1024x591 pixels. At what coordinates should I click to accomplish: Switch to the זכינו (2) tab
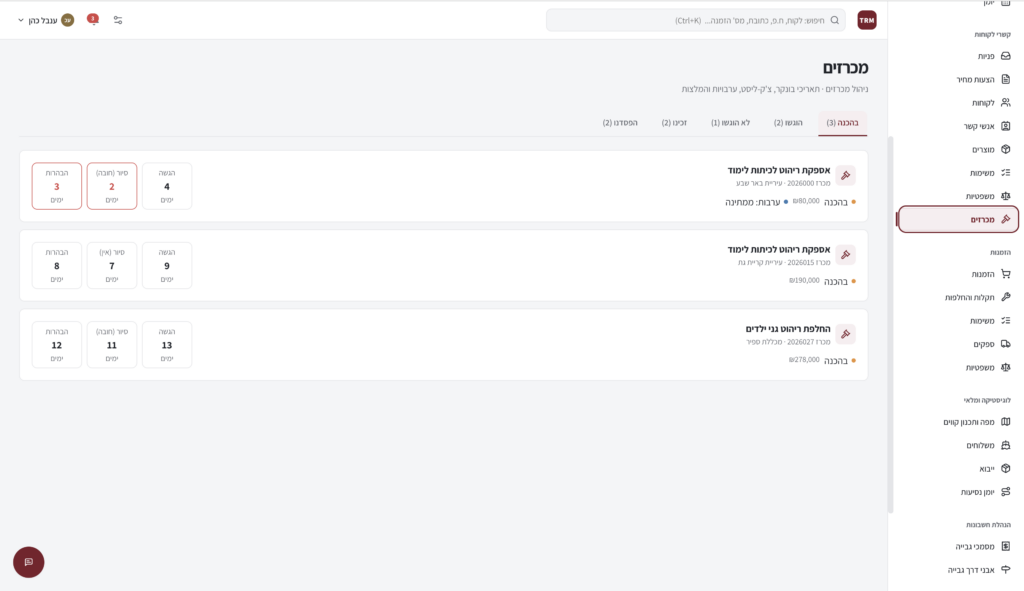(x=674, y=123)
